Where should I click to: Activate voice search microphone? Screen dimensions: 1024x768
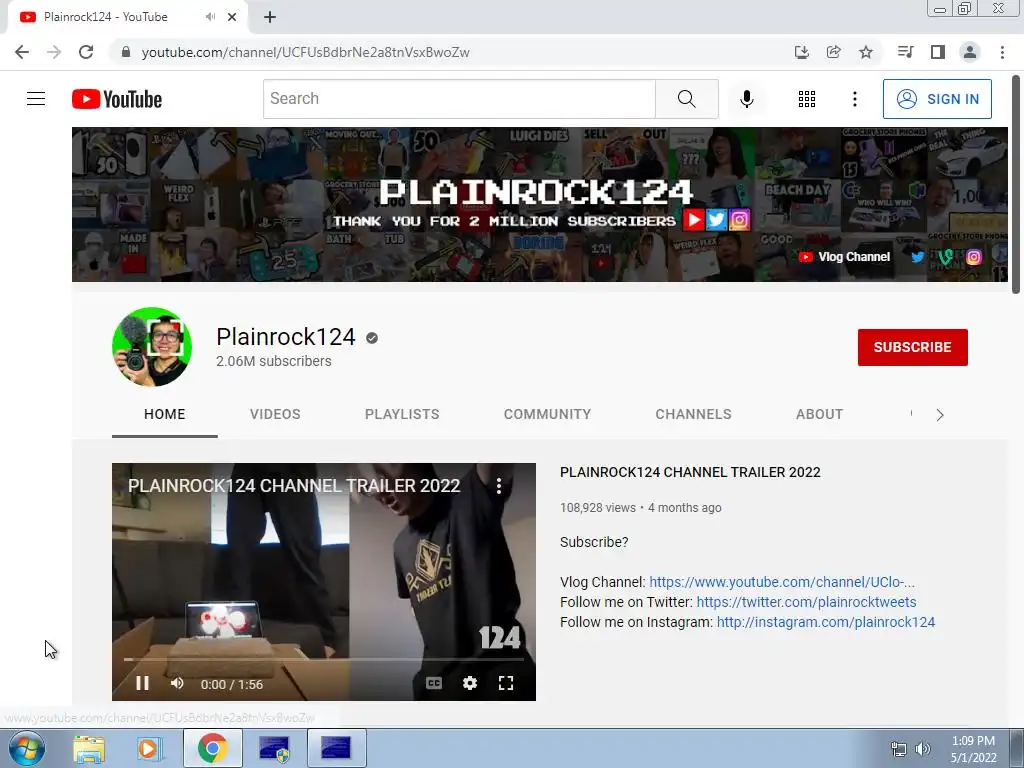pyautogui.click(x=746, y=99)
